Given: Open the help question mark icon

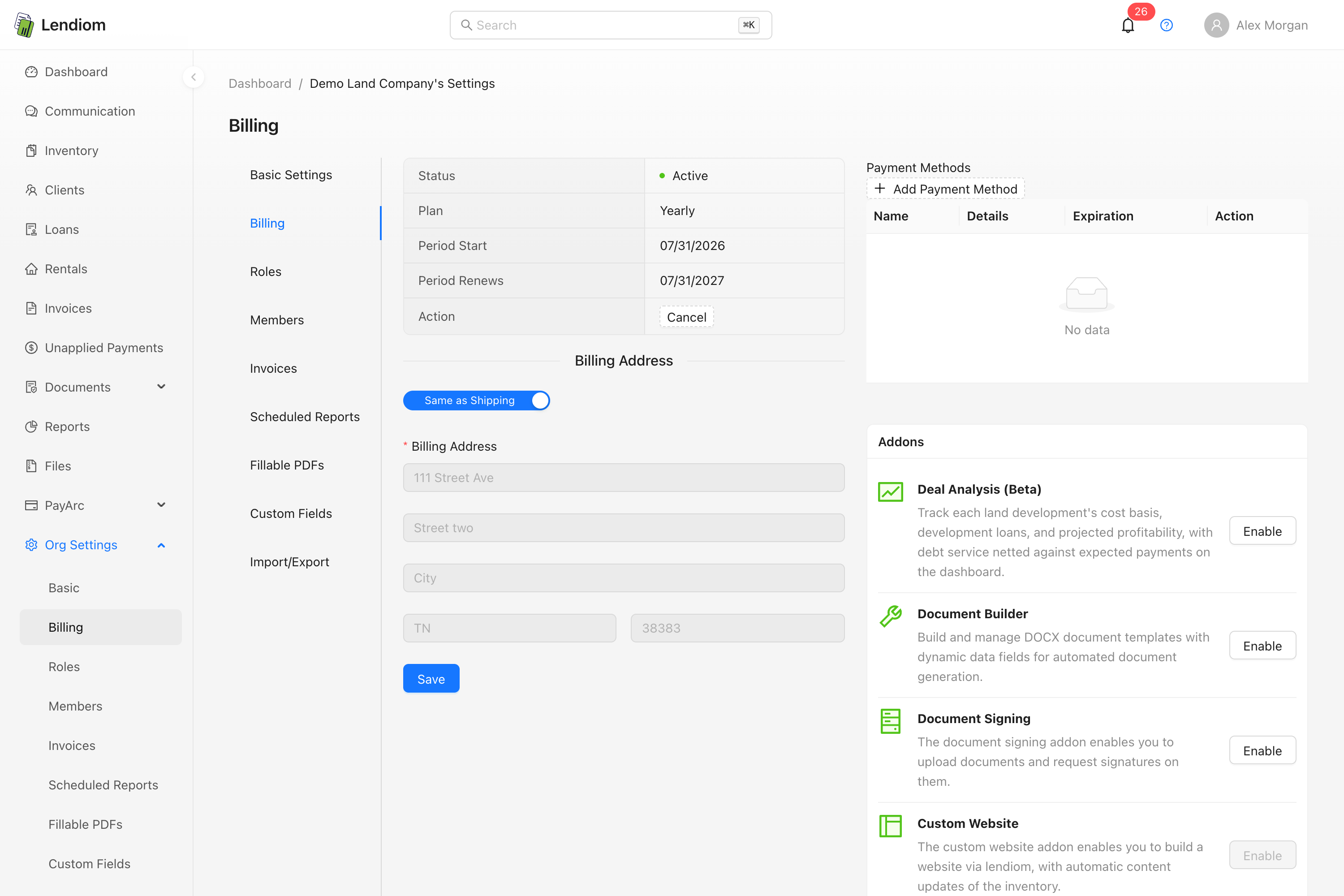Looking at the screenshot, I should (x=1166, y=25).
